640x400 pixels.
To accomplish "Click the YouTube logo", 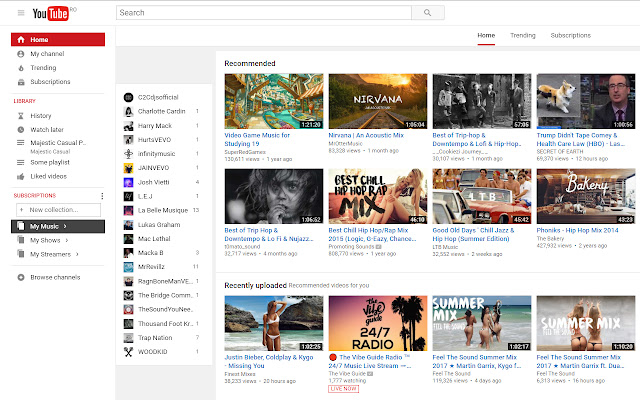I will (x=51, y=13).
